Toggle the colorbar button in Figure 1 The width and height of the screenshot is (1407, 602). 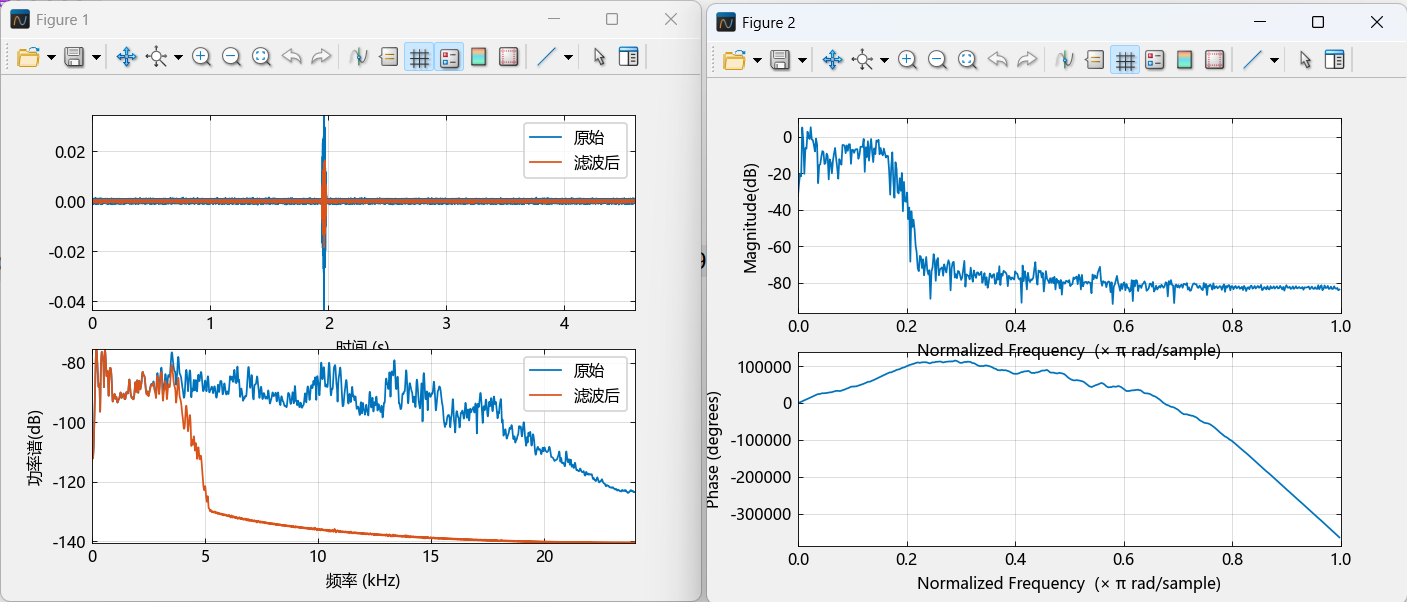[x=478, y=57]
